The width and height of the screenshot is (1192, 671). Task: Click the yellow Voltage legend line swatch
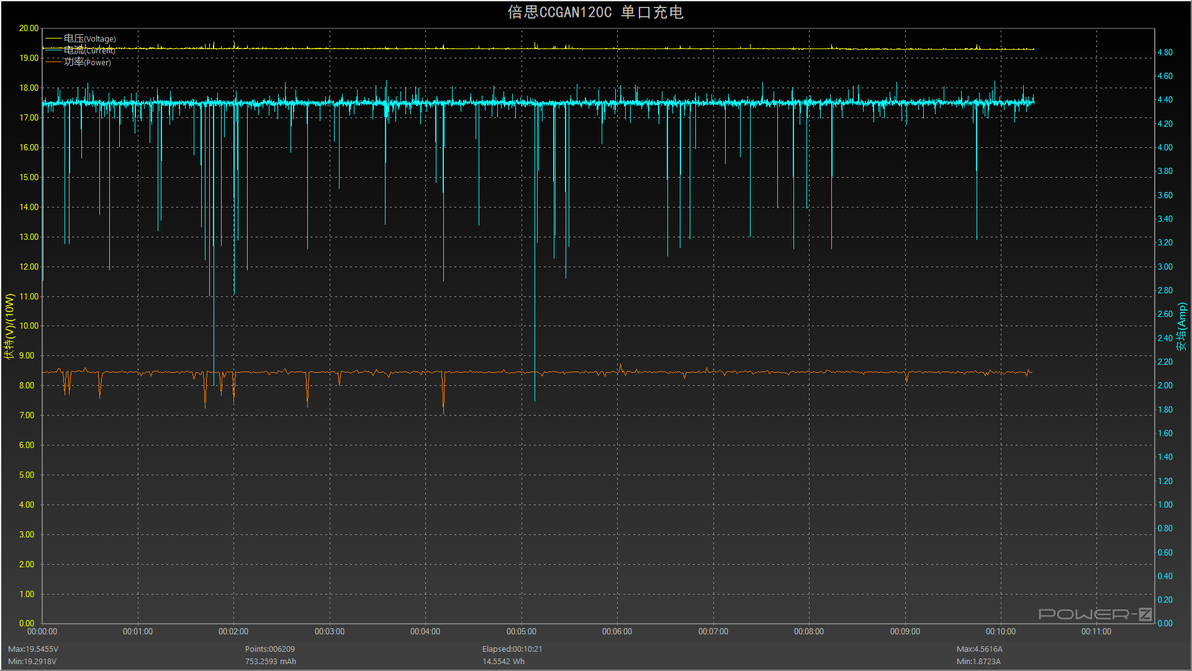click(x=53, y=39)
